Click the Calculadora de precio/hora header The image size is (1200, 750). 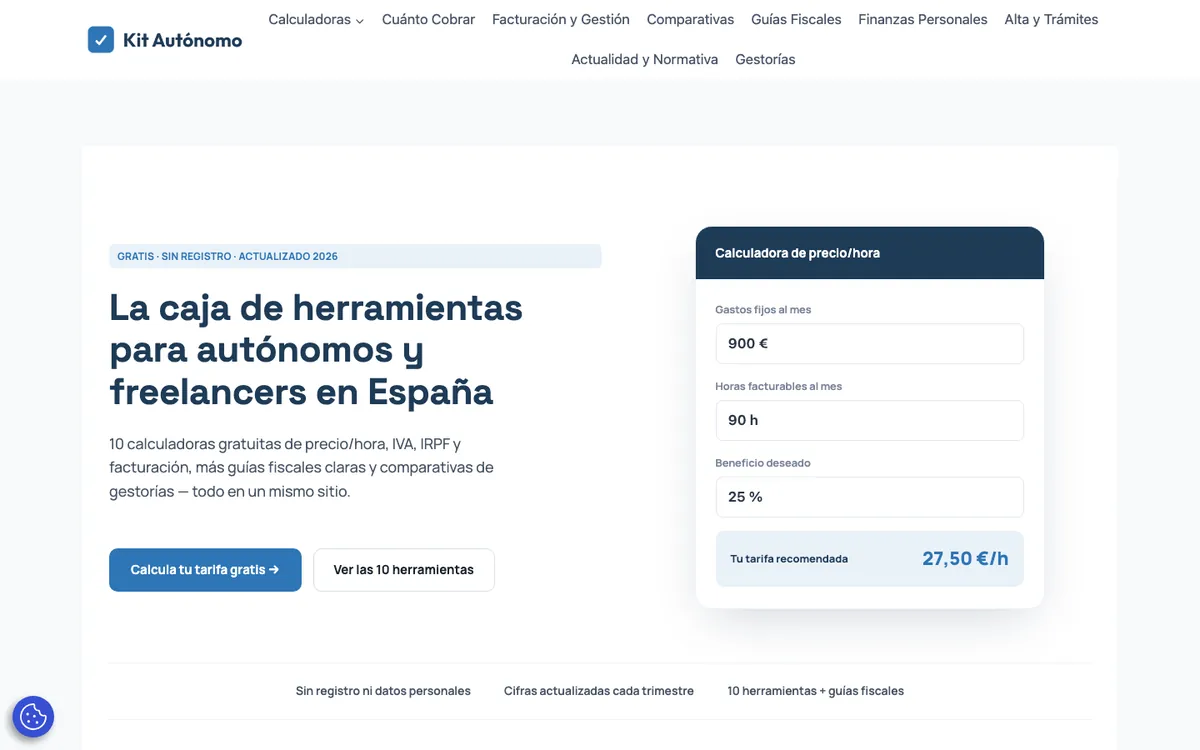pyautogui.click(x=870, y=253)
